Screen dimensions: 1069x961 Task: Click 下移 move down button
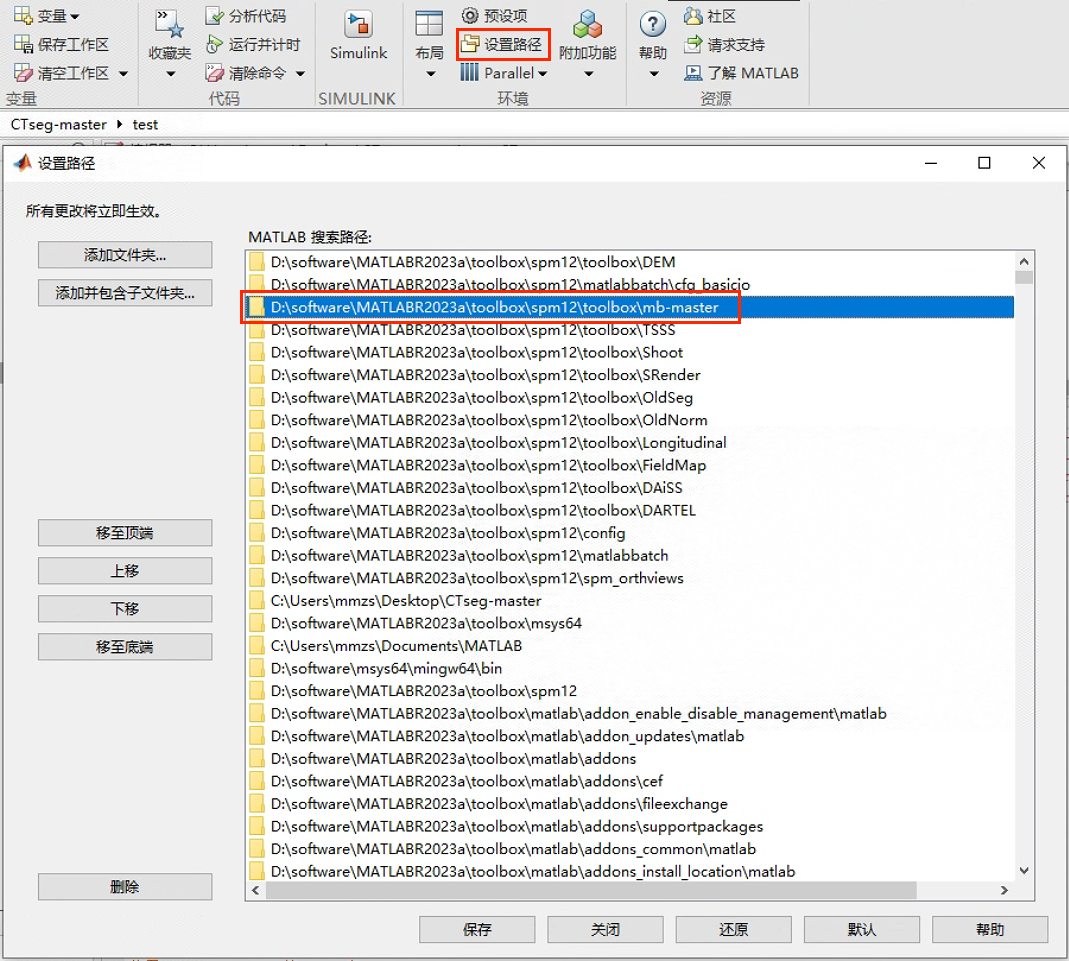(x=125, y=609)
